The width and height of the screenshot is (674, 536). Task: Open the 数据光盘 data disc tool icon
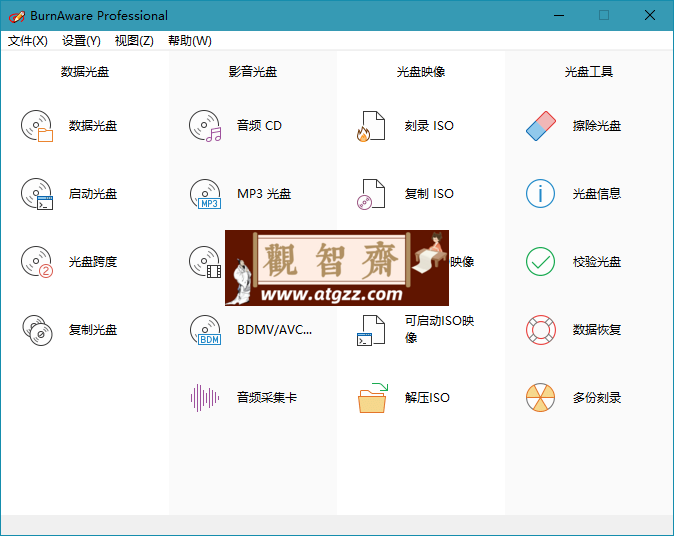(x=37, y=126)
